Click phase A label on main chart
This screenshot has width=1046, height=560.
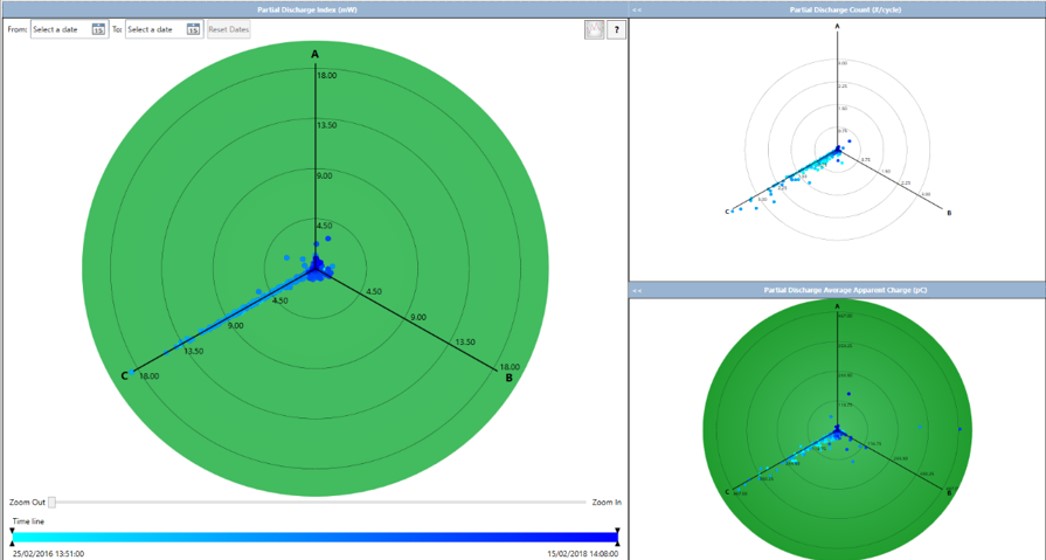click(315, 53)
